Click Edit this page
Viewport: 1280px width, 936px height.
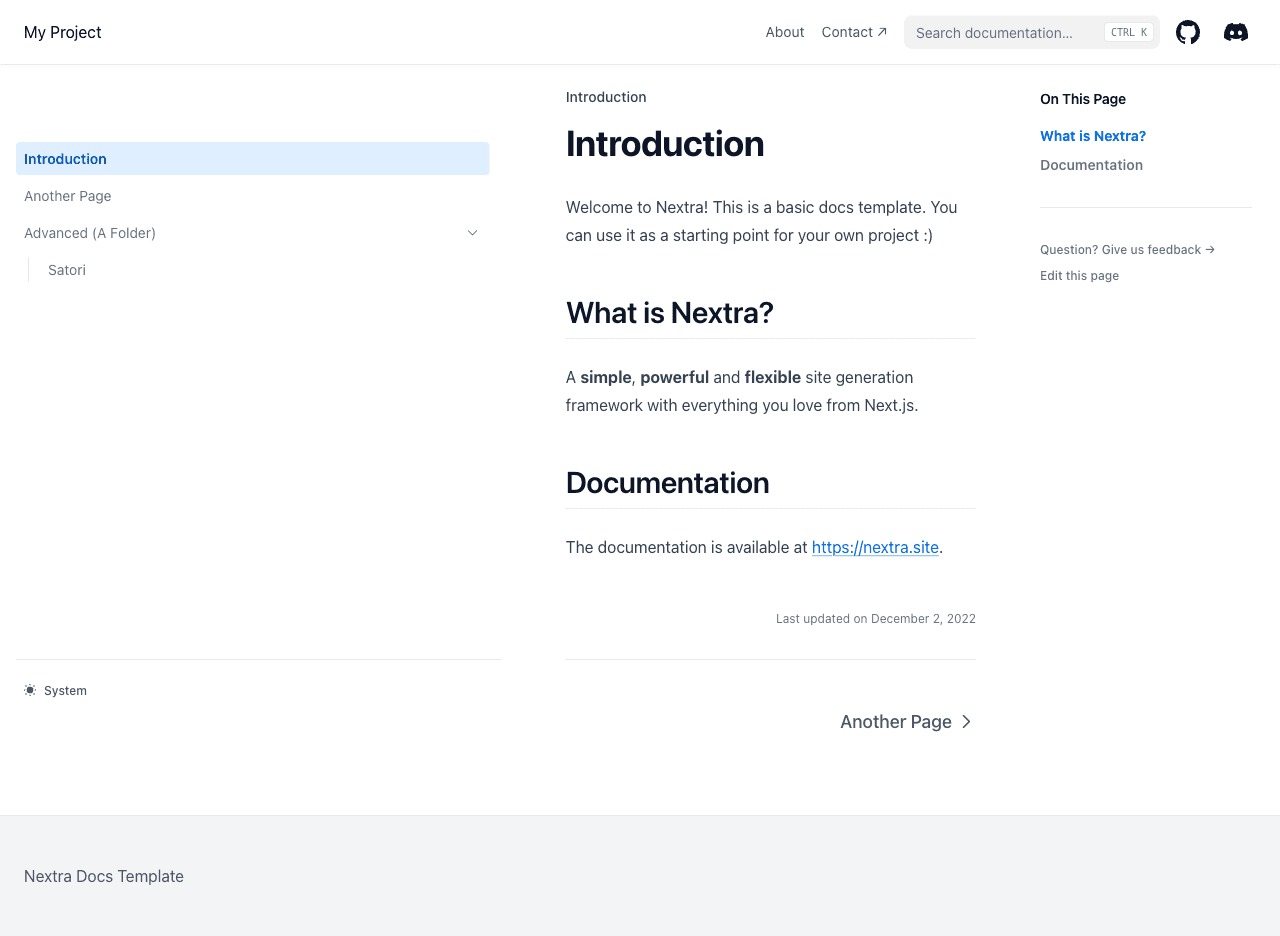pyautogui.click(x=1079, y=275)
